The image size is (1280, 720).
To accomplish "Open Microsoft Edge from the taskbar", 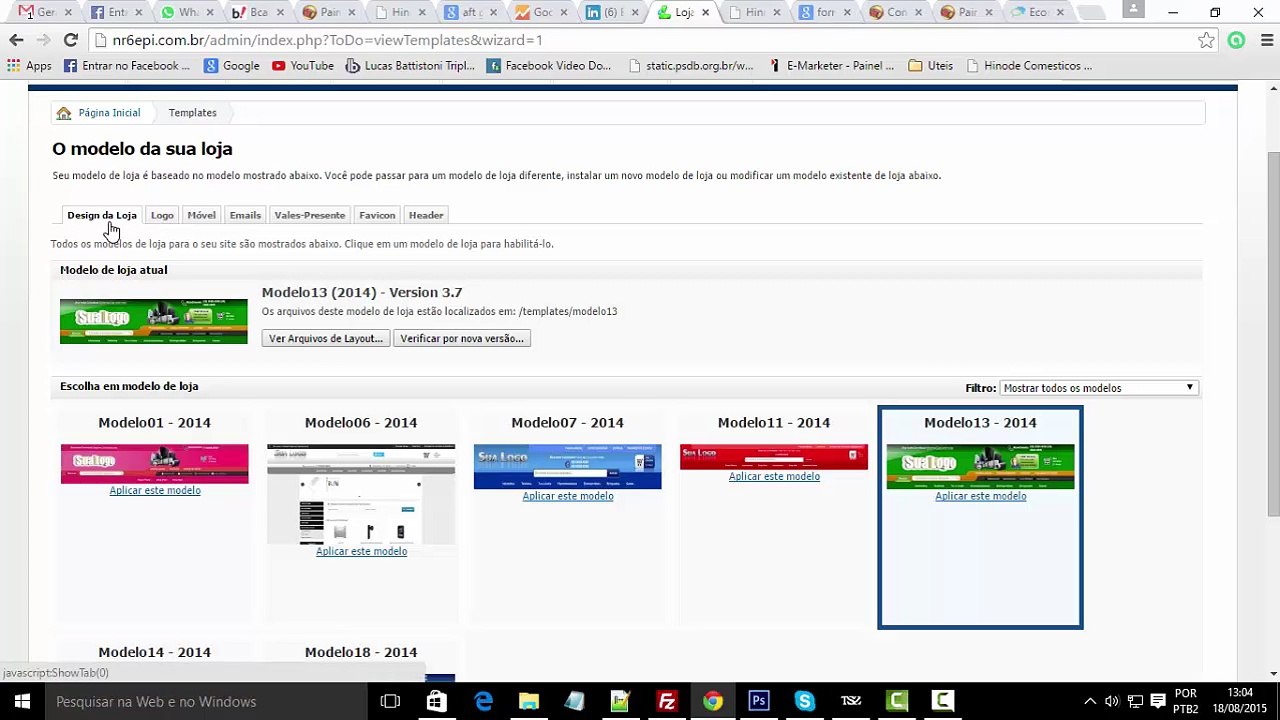I will click(483, 701).
